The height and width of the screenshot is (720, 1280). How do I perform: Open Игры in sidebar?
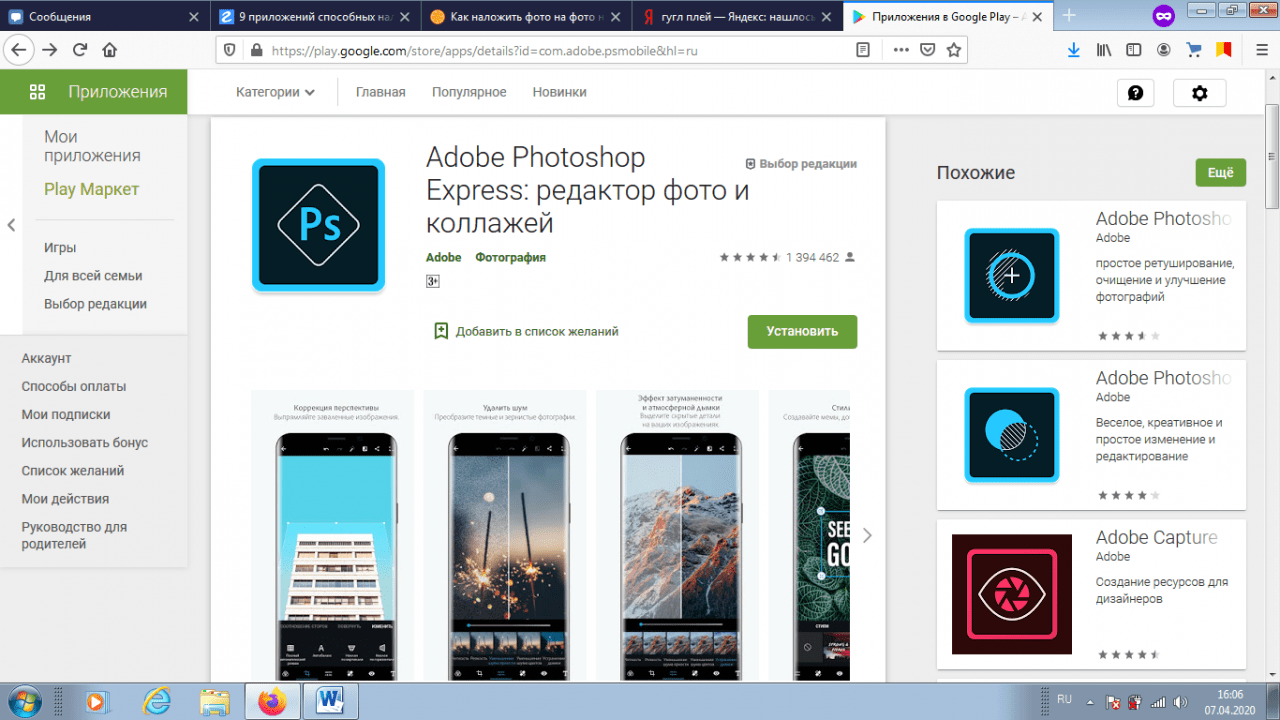click(60, 248)
